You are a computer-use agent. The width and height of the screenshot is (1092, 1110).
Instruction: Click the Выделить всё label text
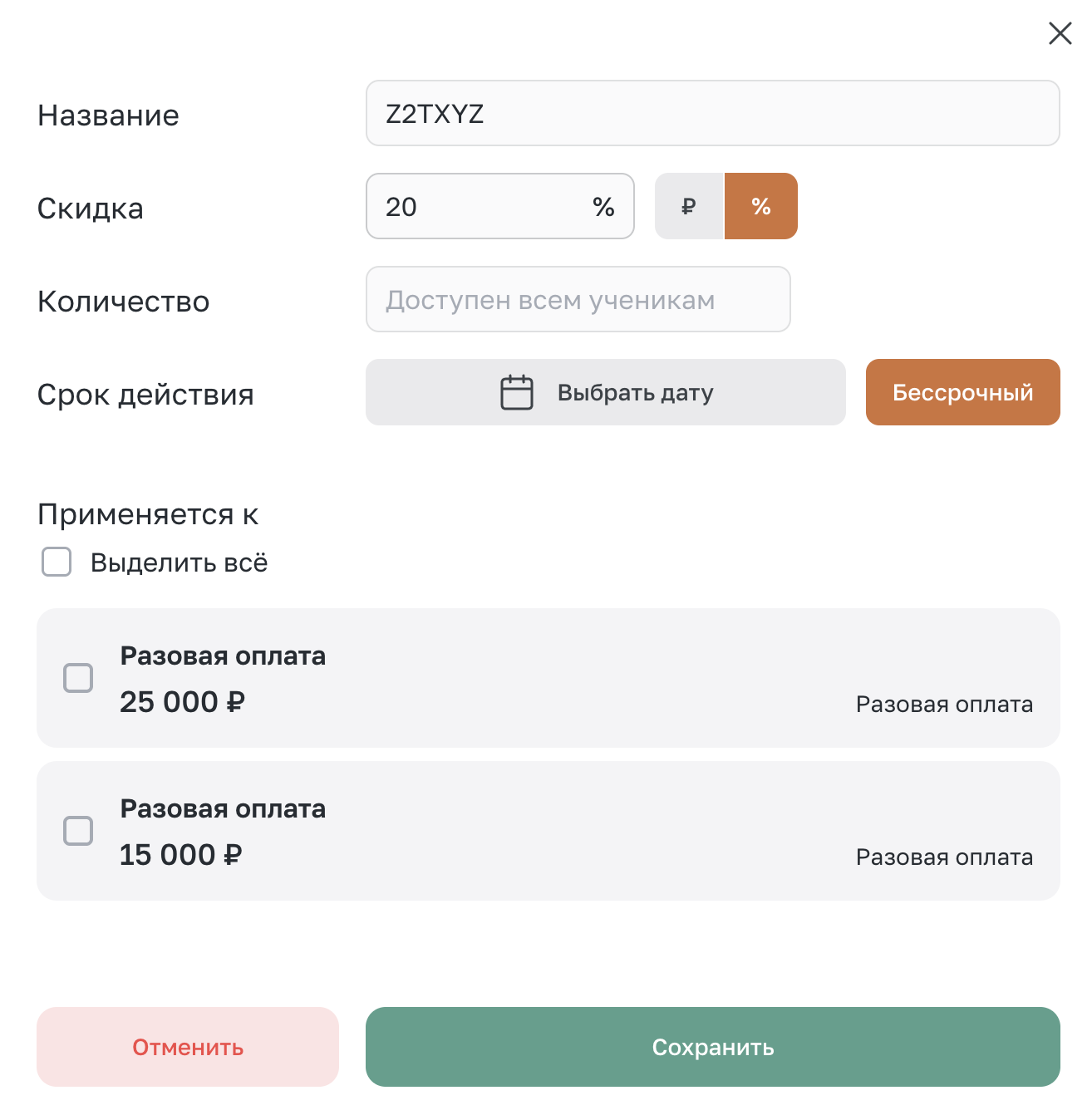tap(180, 562)
